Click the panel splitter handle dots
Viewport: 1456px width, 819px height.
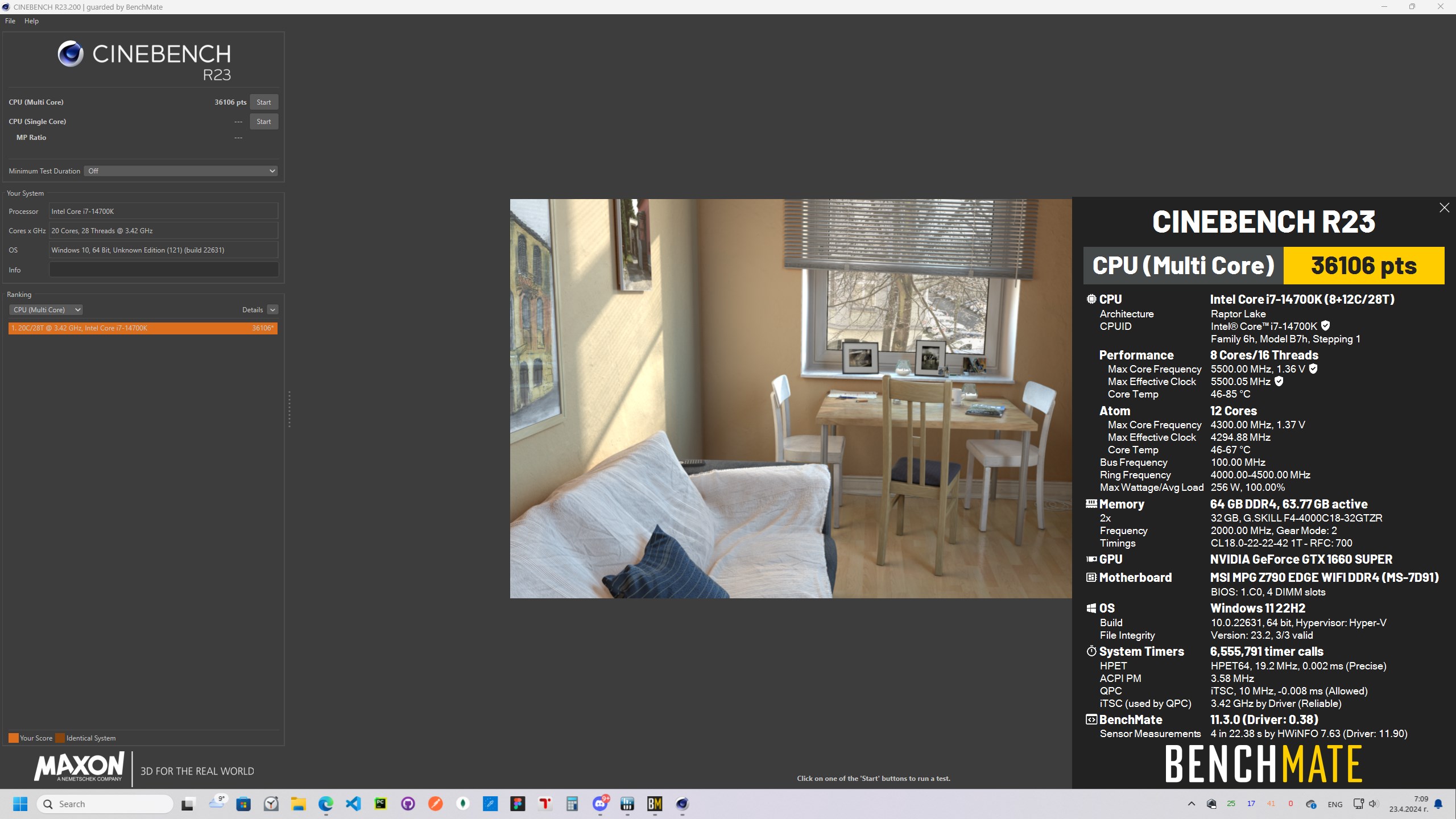tap(289, 409)
